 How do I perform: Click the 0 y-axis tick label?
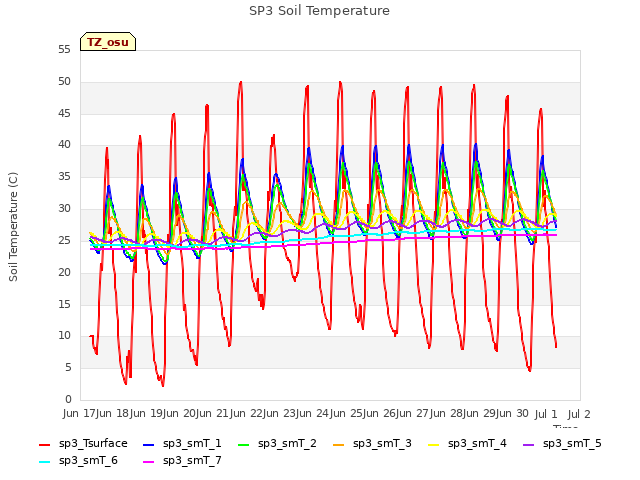68,399
